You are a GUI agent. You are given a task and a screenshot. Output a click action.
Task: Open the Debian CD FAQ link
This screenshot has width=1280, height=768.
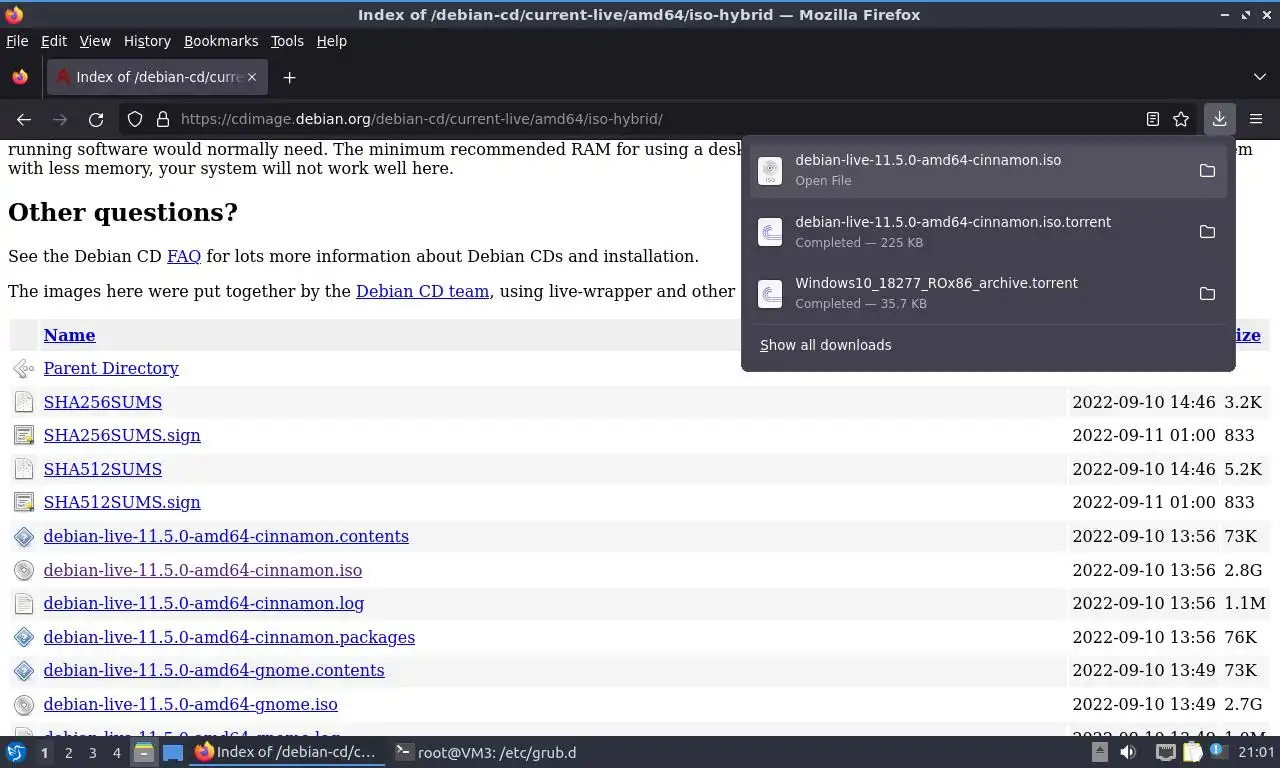184,256
